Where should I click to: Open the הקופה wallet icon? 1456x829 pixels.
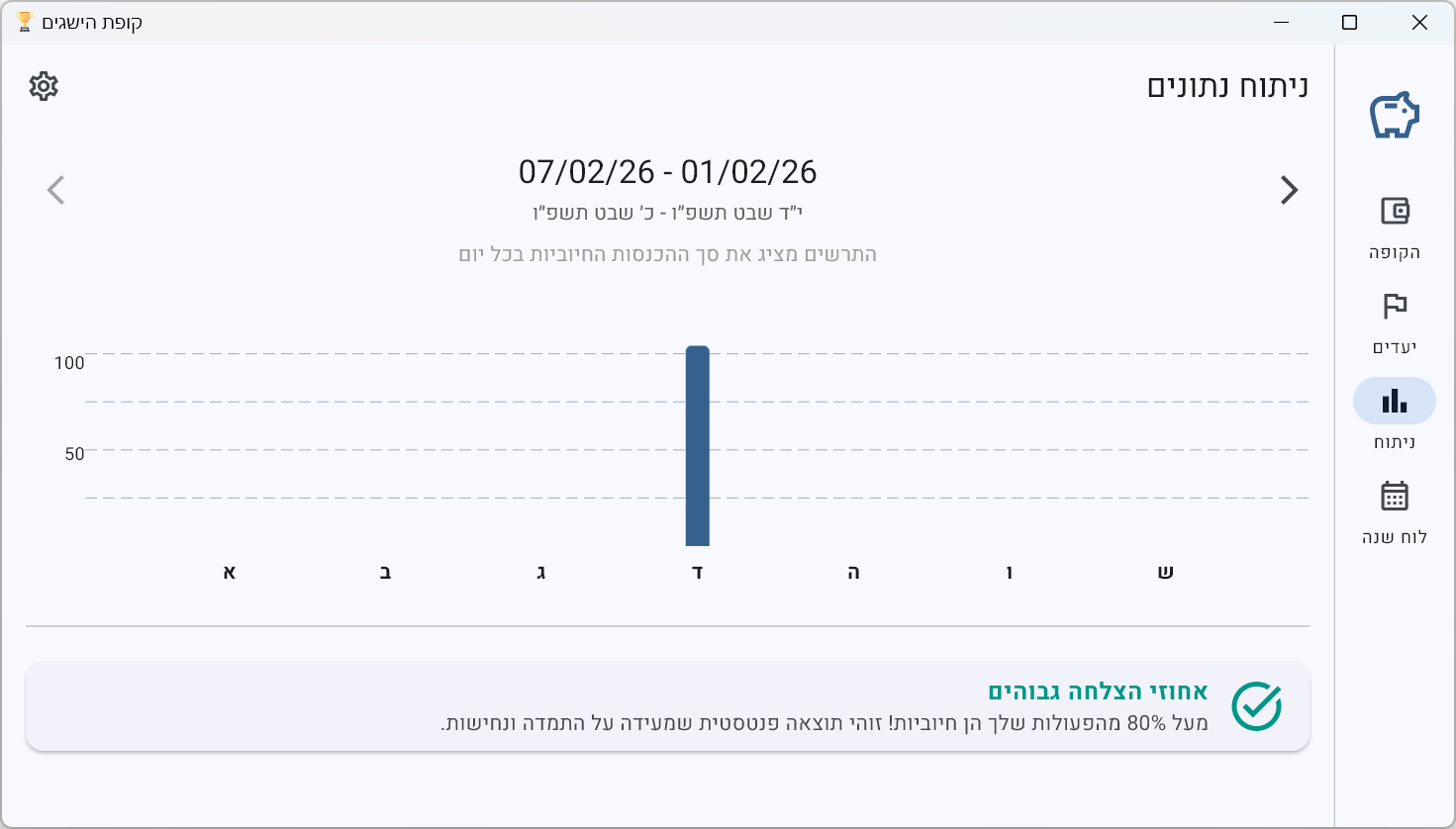click(1395, 211)
